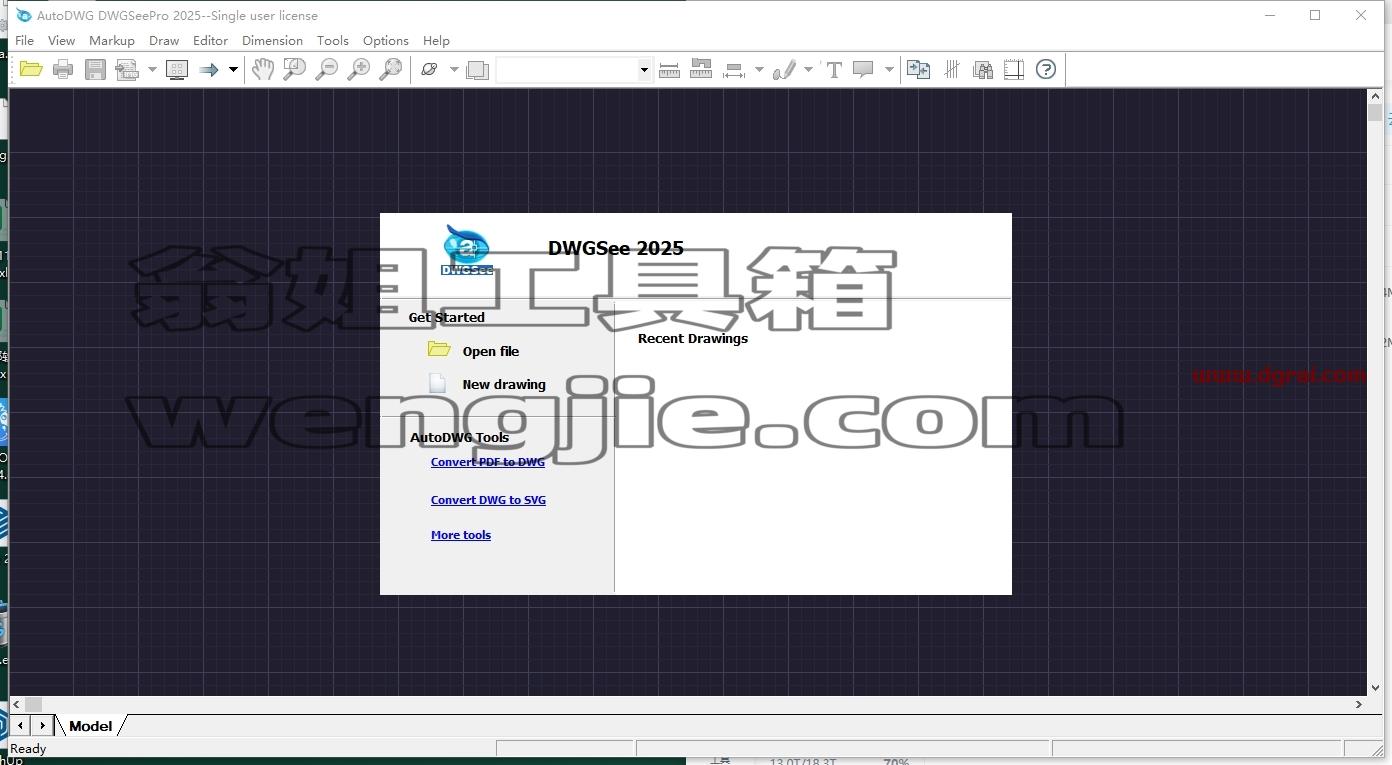Click the Recent Drawings heading
Image resolution: width=1392 pixels, height=765 pixels.
click(x=693, y=338)
